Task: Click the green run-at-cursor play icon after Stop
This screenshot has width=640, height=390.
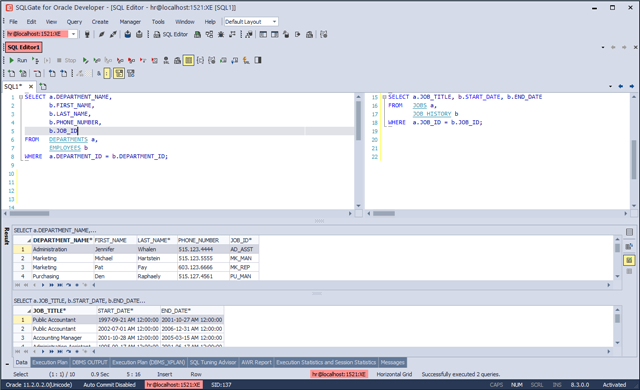Action: pyautogui.click(x=85, y=60)
